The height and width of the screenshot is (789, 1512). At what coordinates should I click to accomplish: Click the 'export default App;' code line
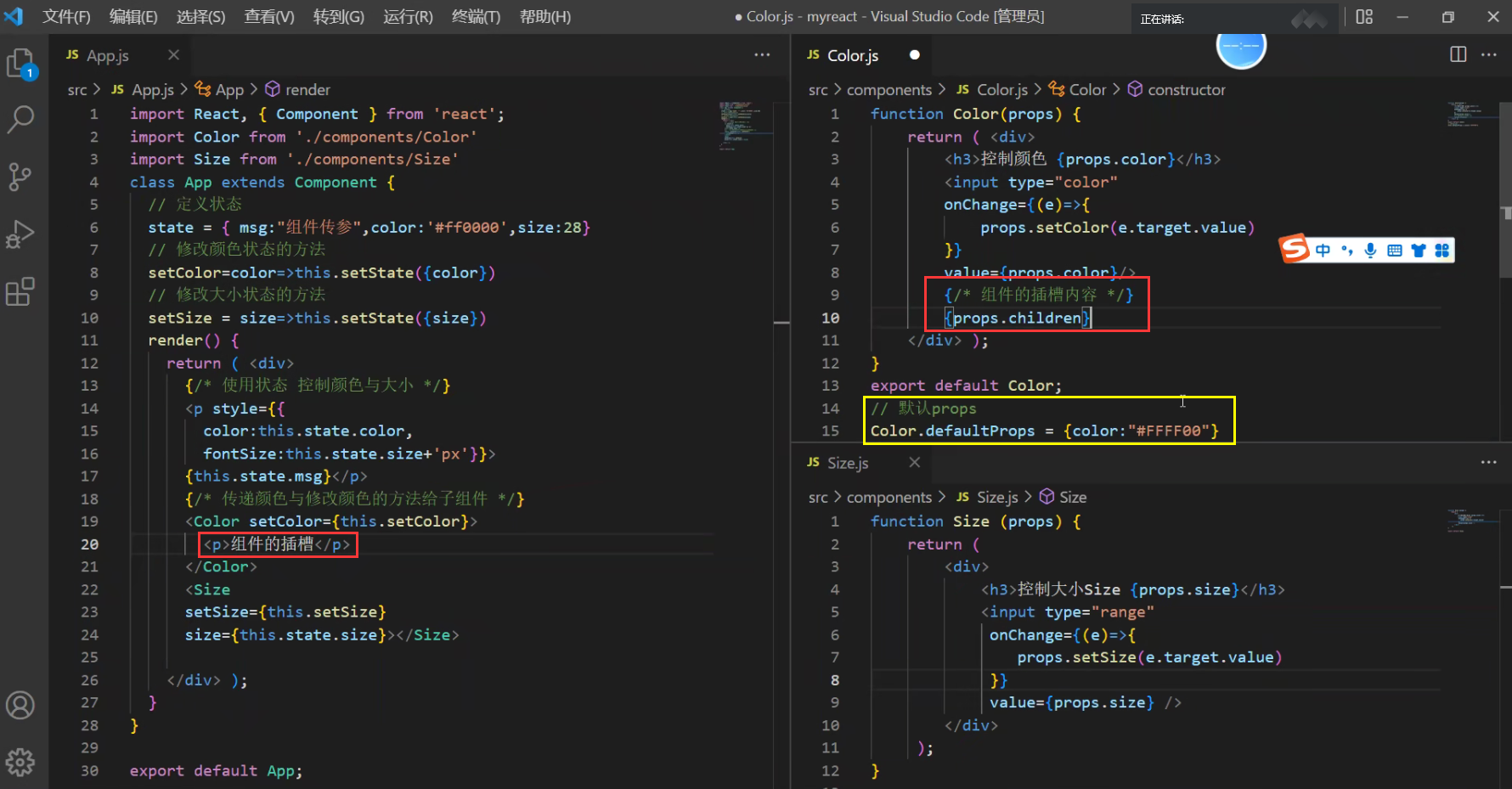pos(216,771)
